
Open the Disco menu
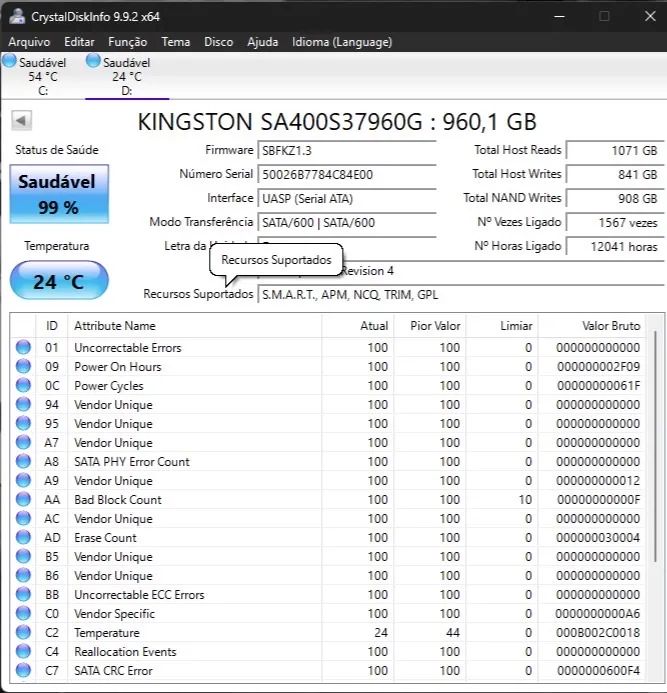click(218, 42)
